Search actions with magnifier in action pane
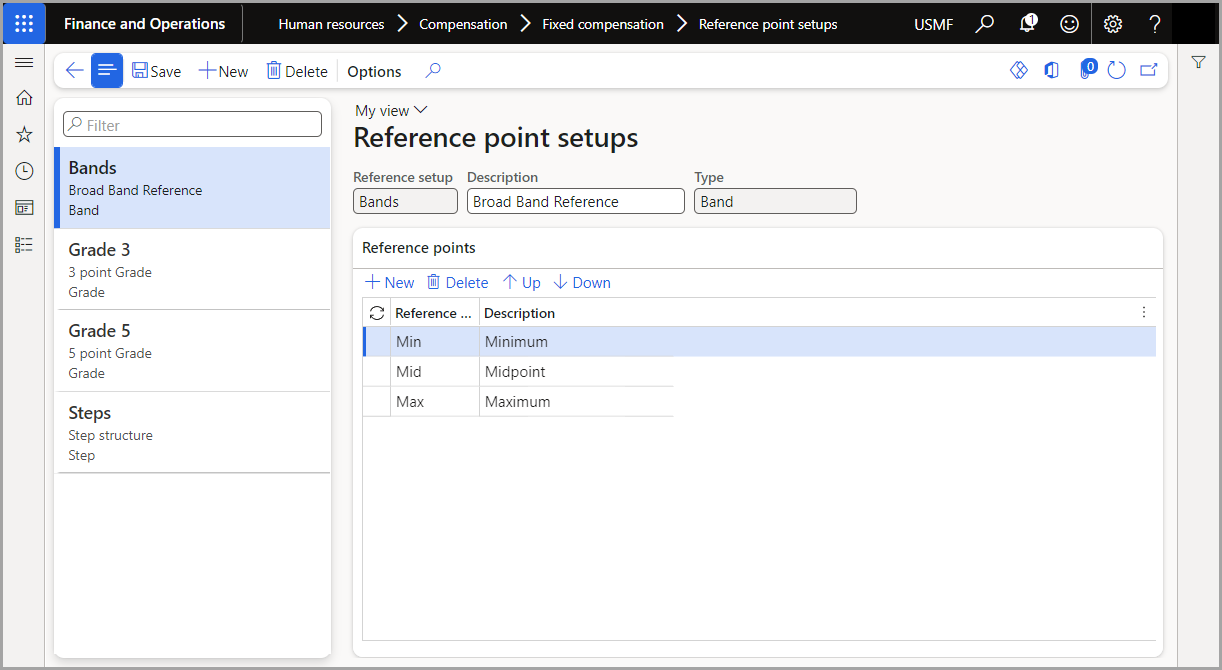The height and width of the screenshot is (670, 1222). 433,71
